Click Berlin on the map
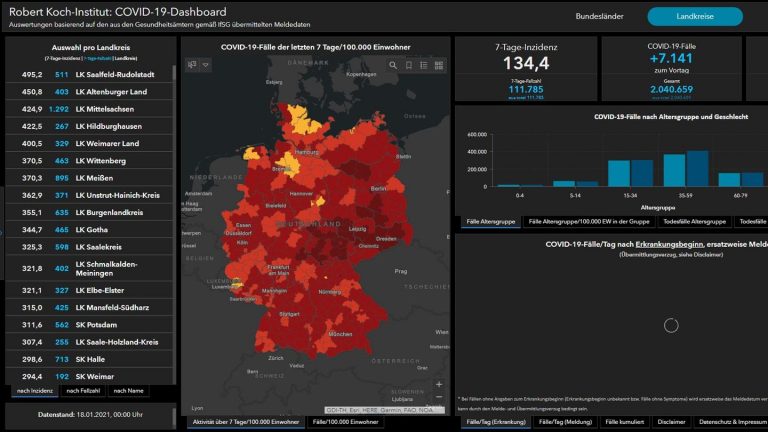Image resolution: width=768 pixels, height=432 pixels. [378, 188]
